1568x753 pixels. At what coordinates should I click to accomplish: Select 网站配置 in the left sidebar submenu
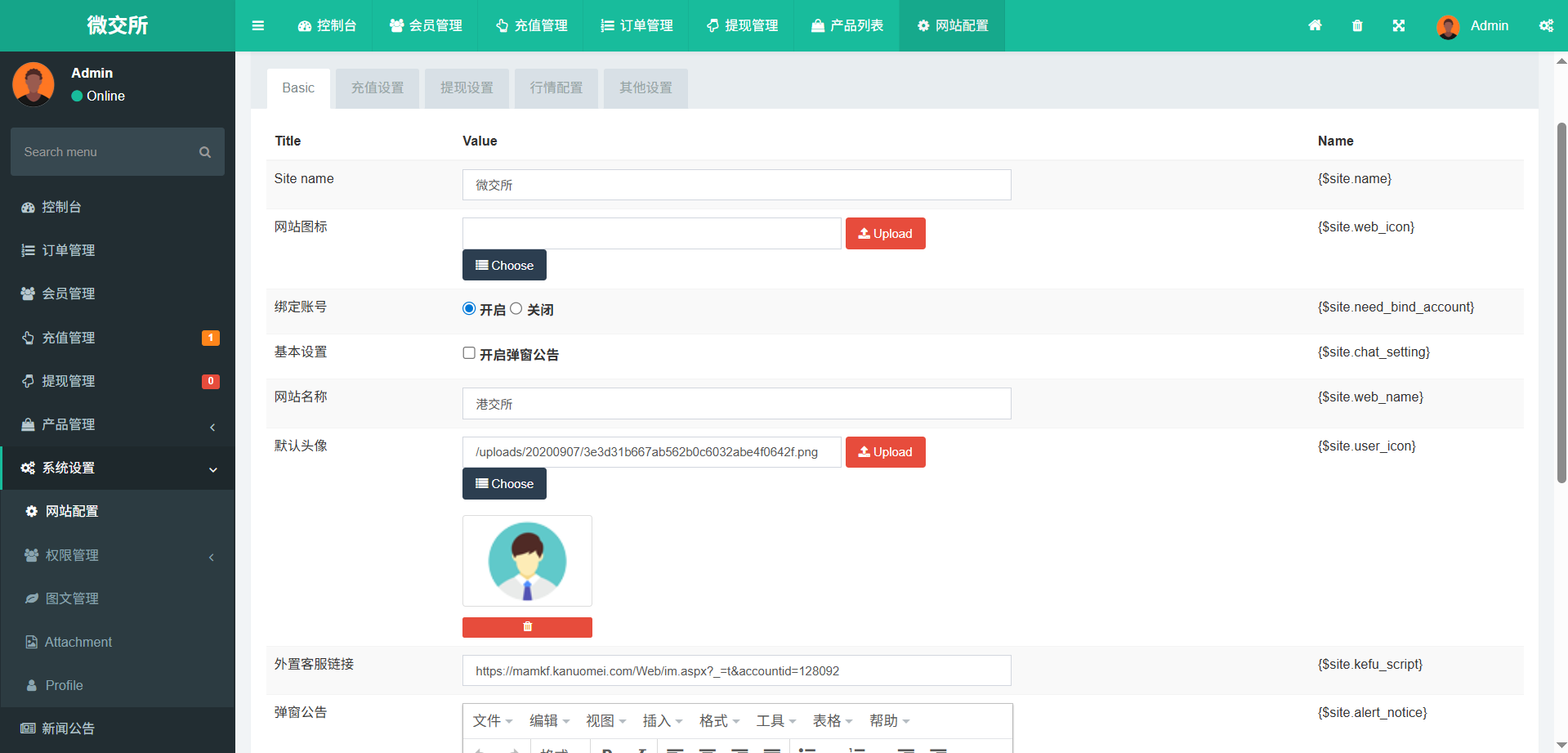tap(118, 511)
